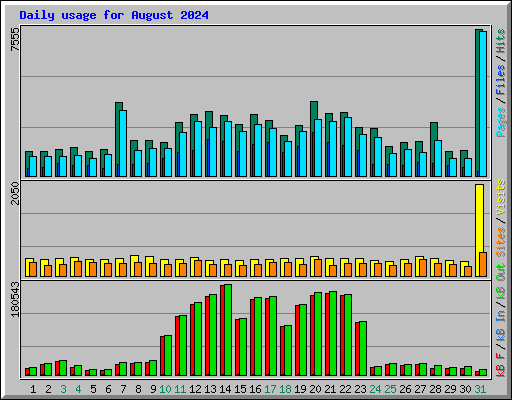Viewport: 512px width, 400px height.
Task: Click the 'Visits' legend label
Action: [x=501, y=197]
